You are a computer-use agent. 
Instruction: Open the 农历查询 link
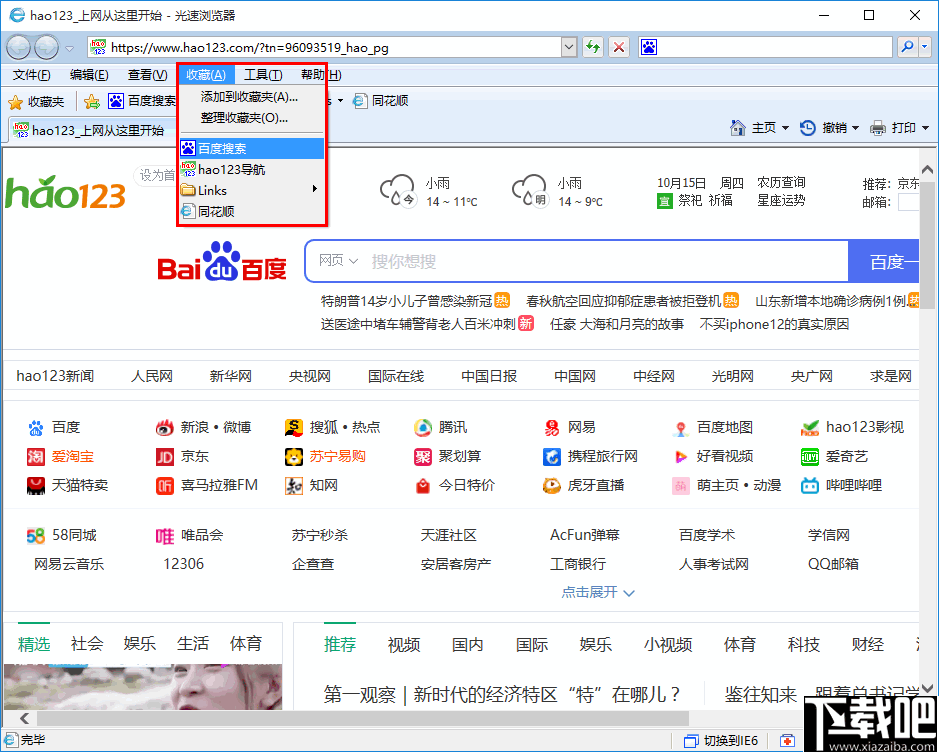tap(782, 182)
